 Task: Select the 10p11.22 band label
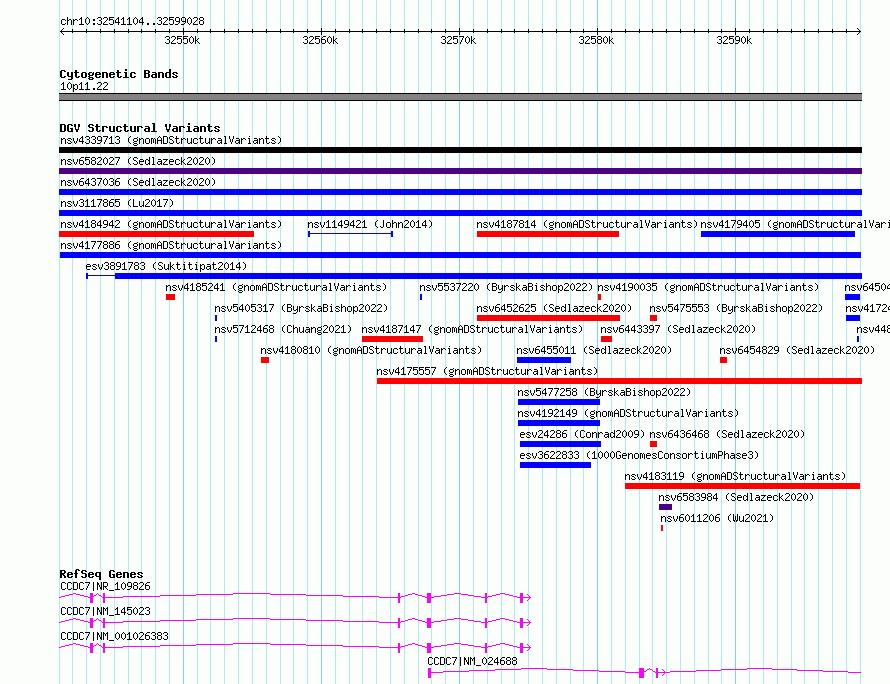click(x=84, y=86)
